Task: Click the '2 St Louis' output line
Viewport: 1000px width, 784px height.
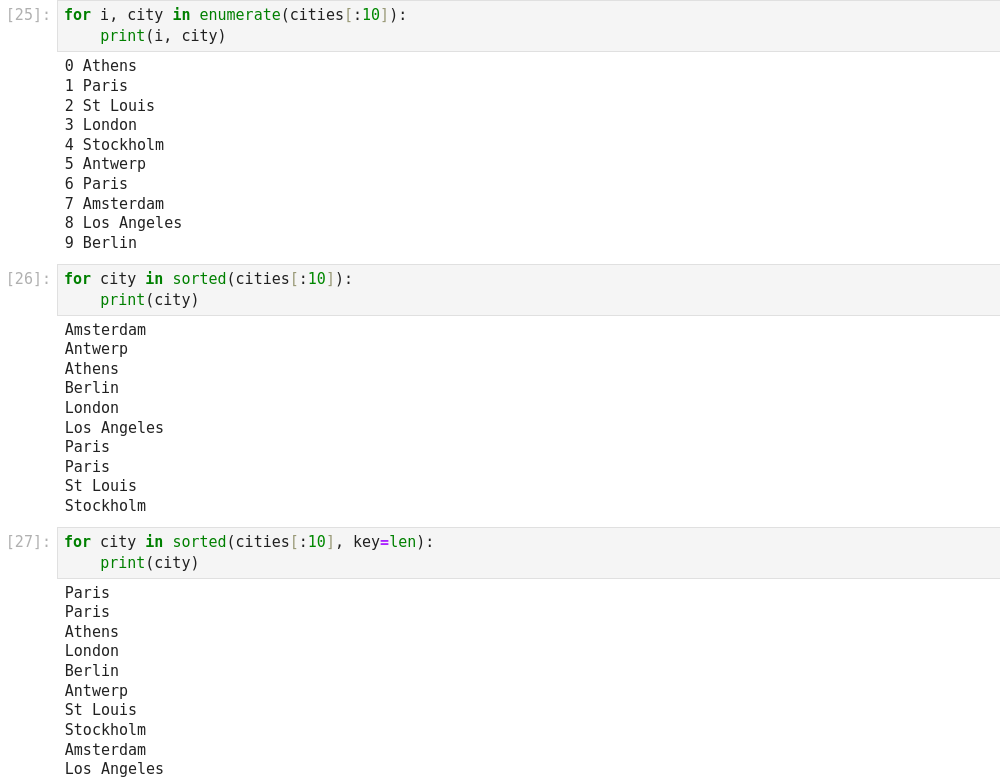Action: [x=110, y=106]
